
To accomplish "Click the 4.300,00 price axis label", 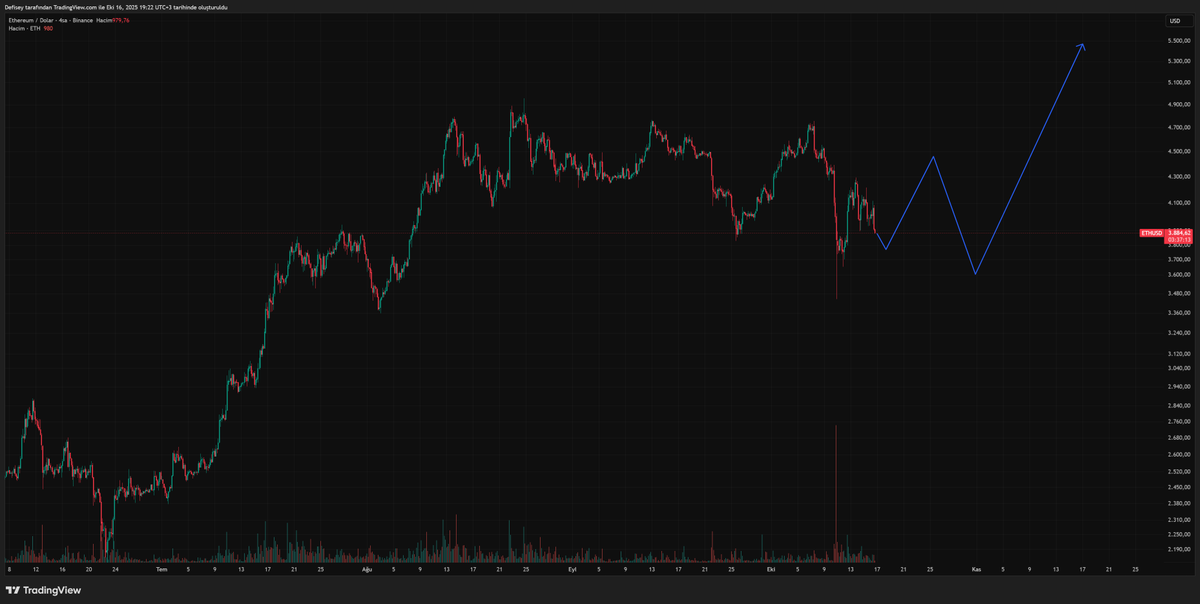I will [x=1178, y=177].
